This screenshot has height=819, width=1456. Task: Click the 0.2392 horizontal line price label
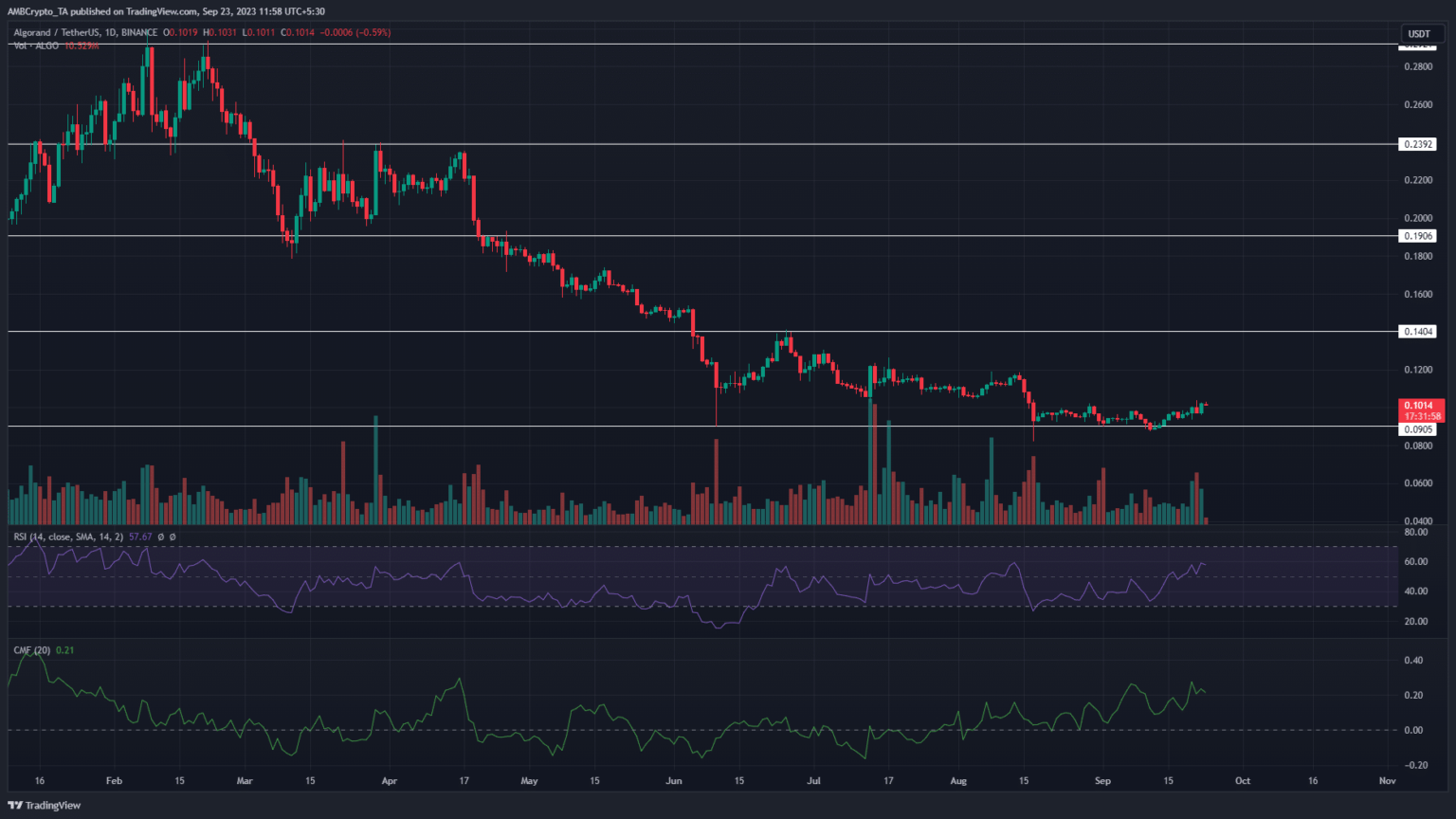1418,144
